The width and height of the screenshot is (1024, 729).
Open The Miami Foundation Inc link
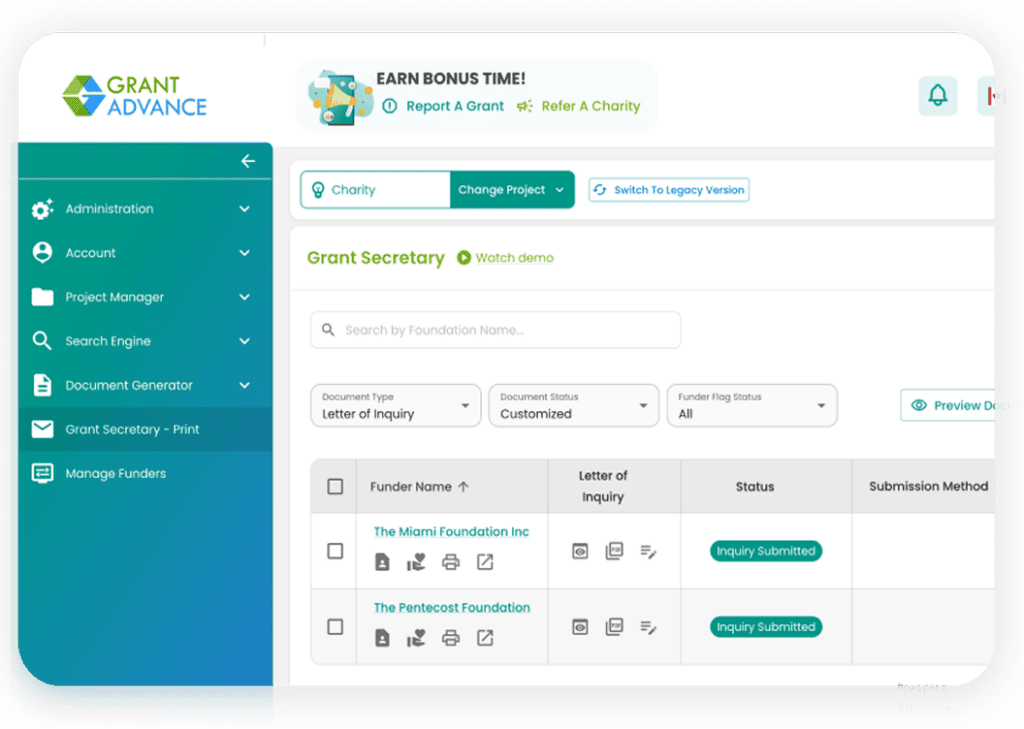451,532
